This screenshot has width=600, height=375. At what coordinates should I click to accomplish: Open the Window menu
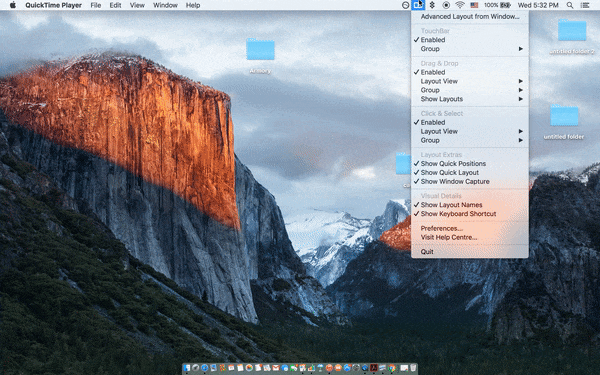click(x=165, y=5)
